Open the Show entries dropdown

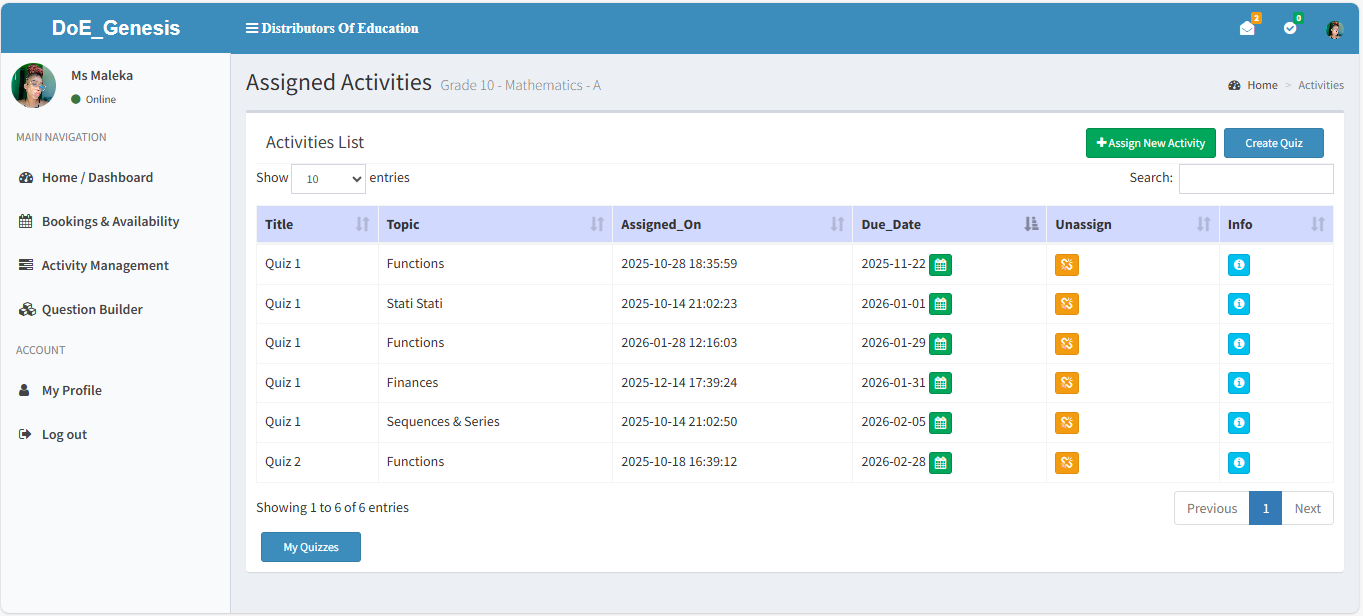point(328,179)
